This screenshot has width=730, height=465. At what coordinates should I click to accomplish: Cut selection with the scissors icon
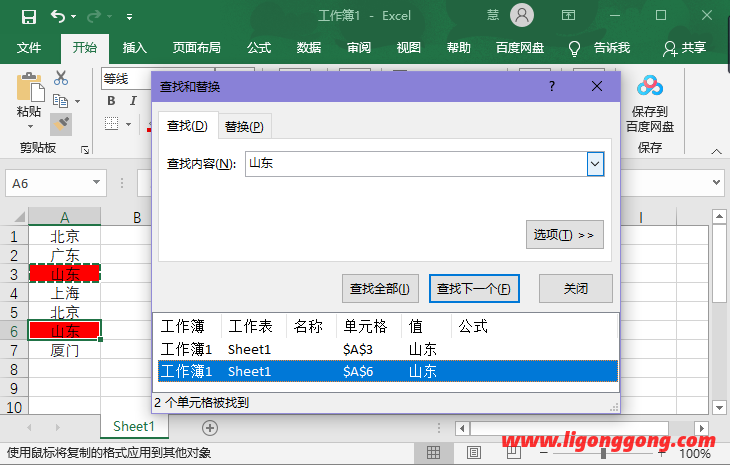(x=61, y=78)
